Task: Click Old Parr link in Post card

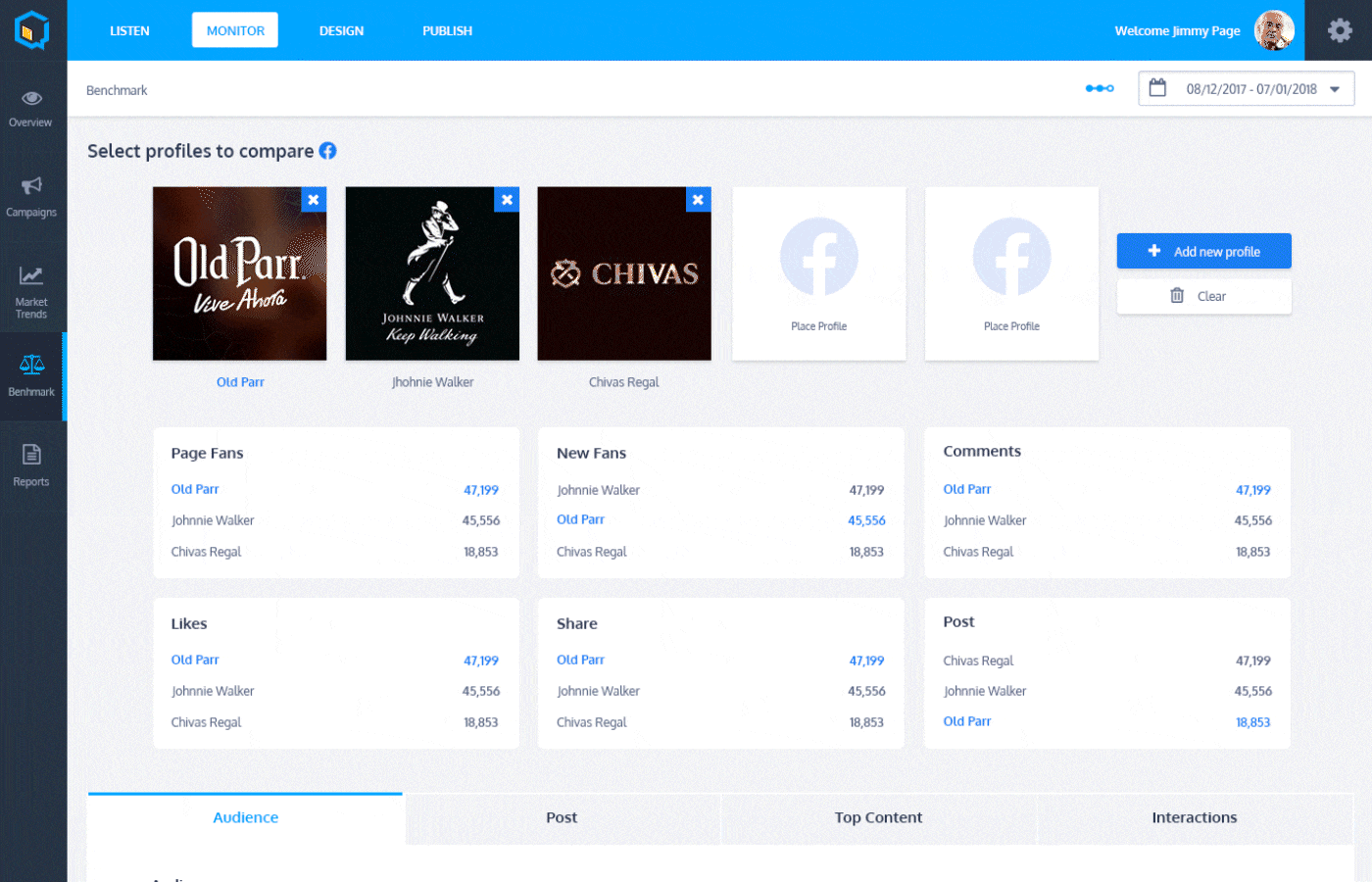Action: pos(967,721)
